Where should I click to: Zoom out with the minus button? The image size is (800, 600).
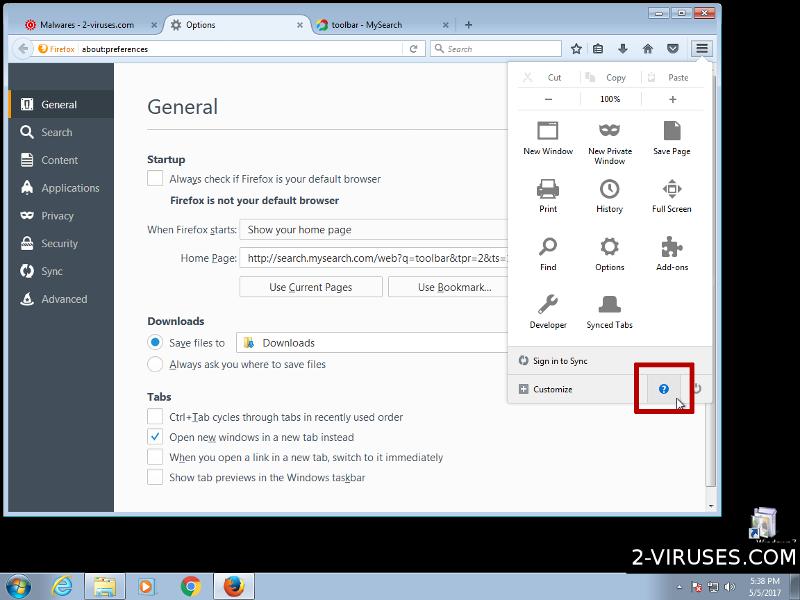tap(548, 99)
